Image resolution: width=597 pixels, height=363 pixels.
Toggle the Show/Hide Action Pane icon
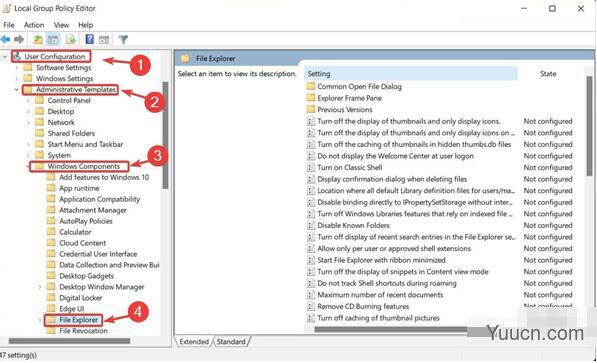(104, 39)
